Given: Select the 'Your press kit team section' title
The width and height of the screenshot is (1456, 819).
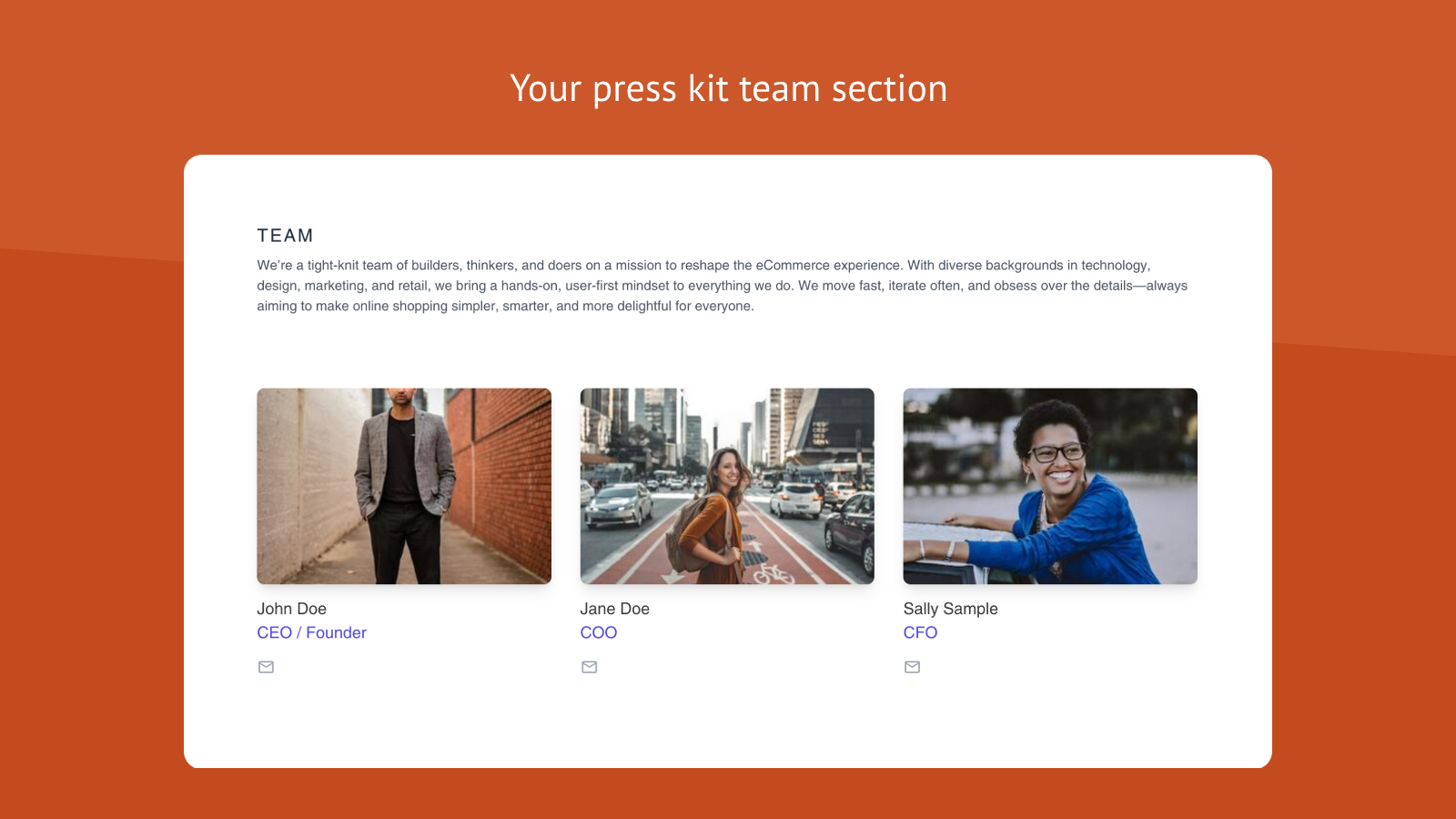Looking at the screenshot, I should [728, 89].
